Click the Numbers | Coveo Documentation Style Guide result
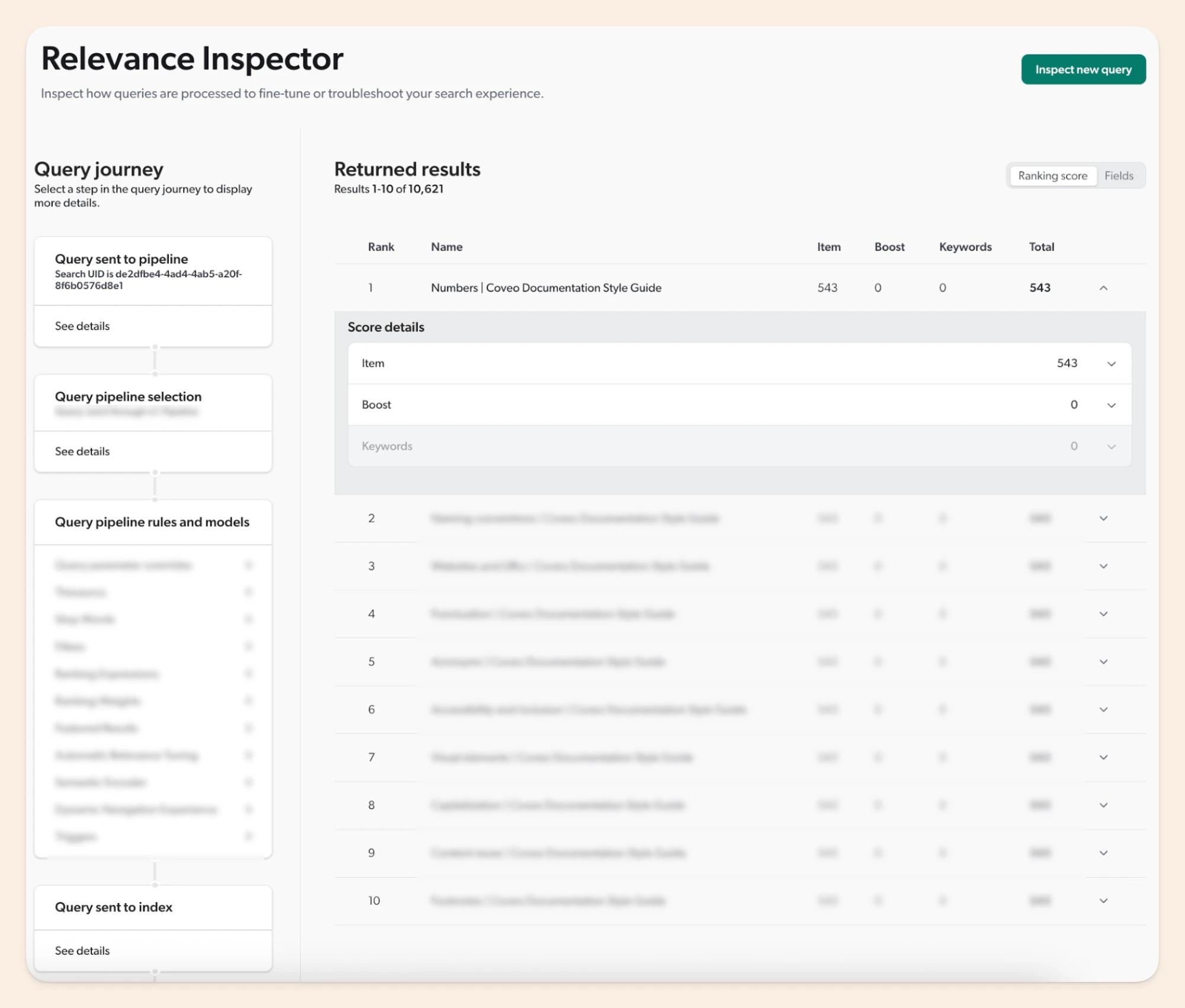The width and height of the screenshot is (1185, 1008). coord(546,288)
